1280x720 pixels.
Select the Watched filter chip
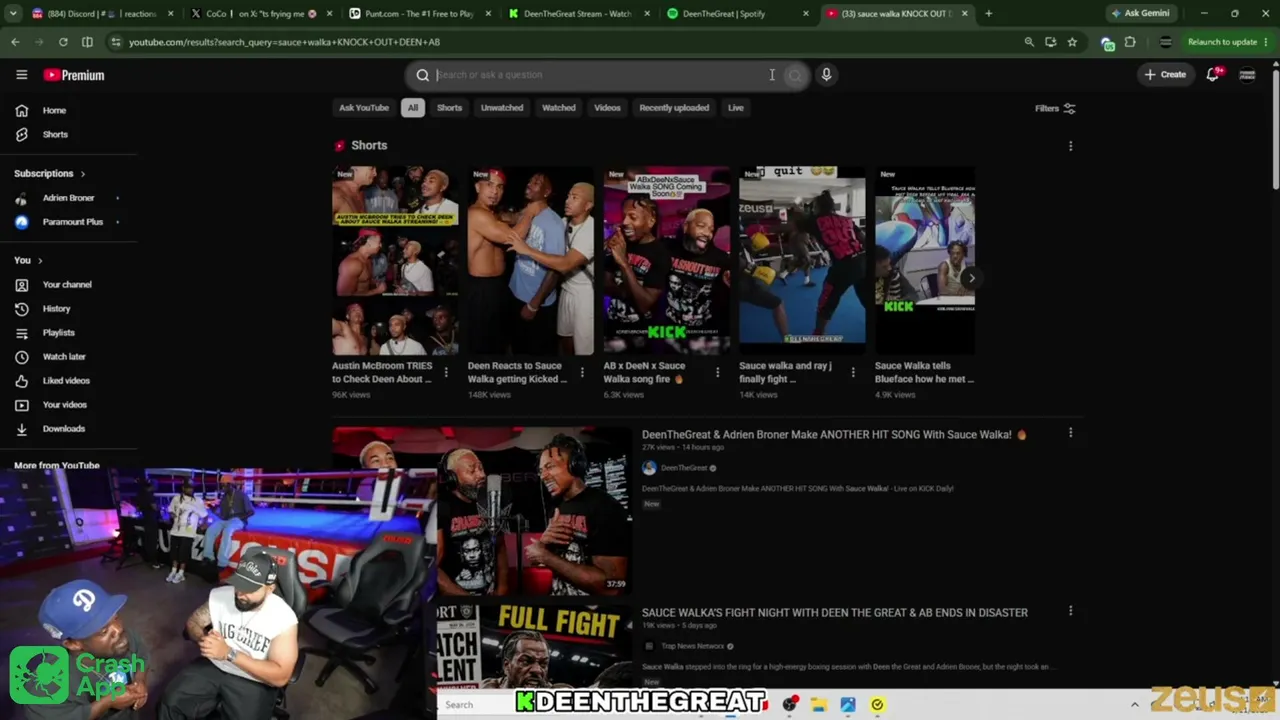559,108
